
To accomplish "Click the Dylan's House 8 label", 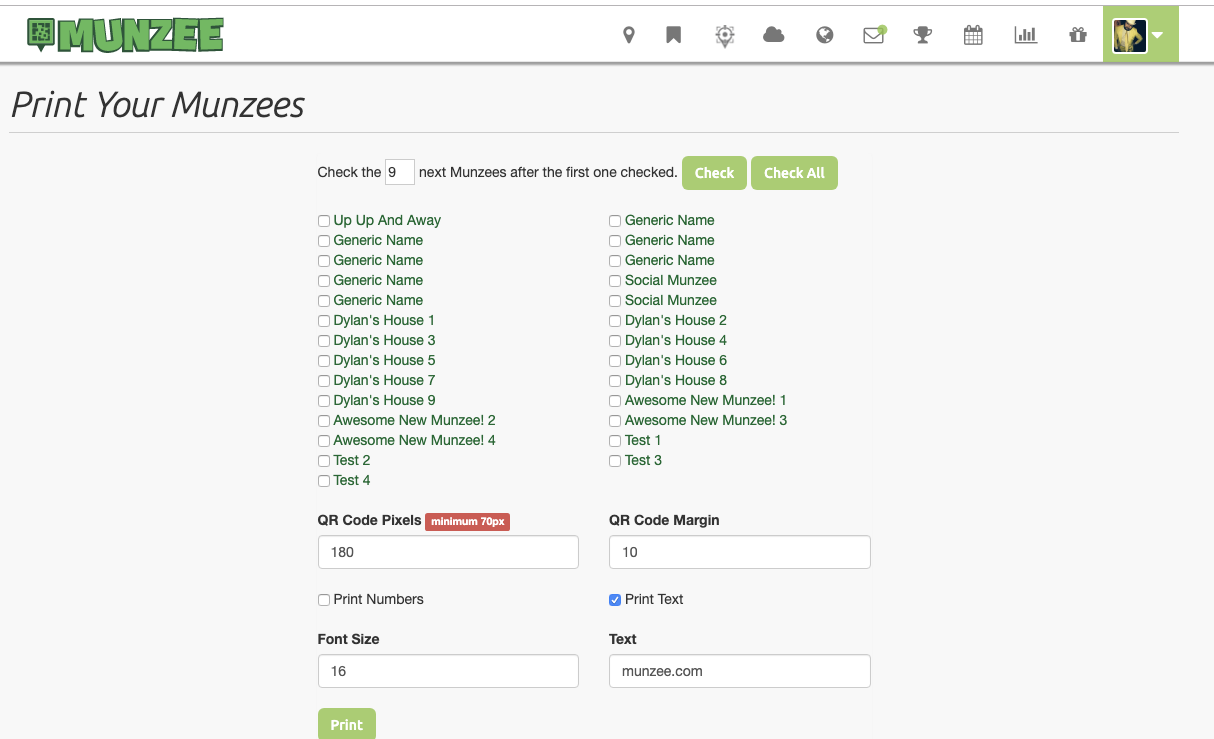I will (676, 380).
